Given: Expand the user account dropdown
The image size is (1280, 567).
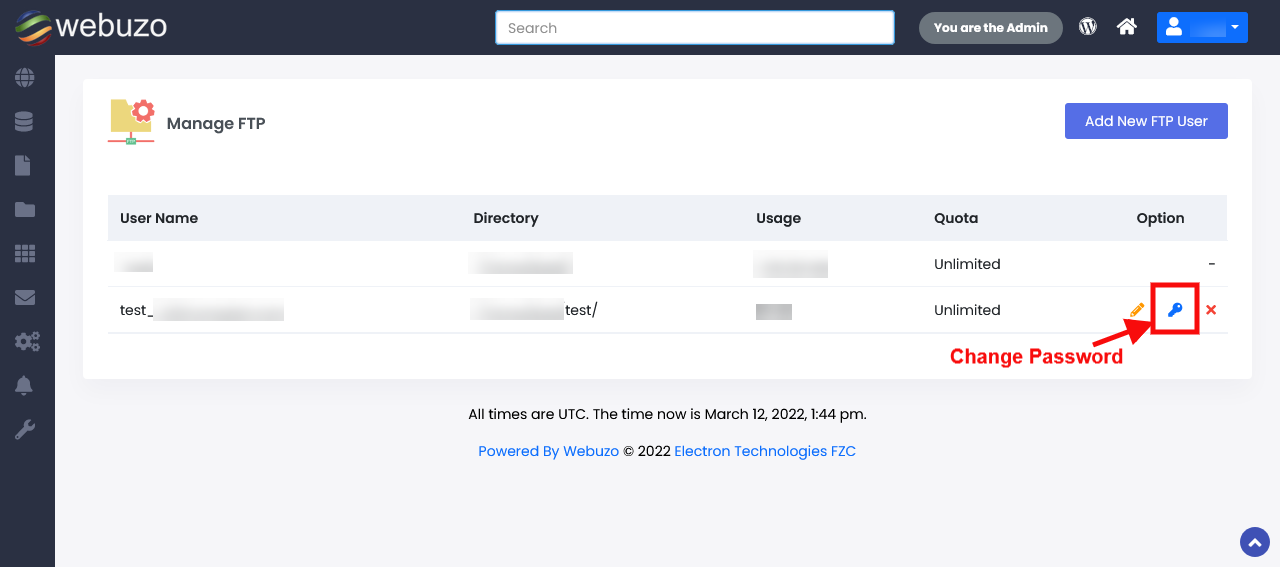Looking at the screenshot, I should [1202, 28].
